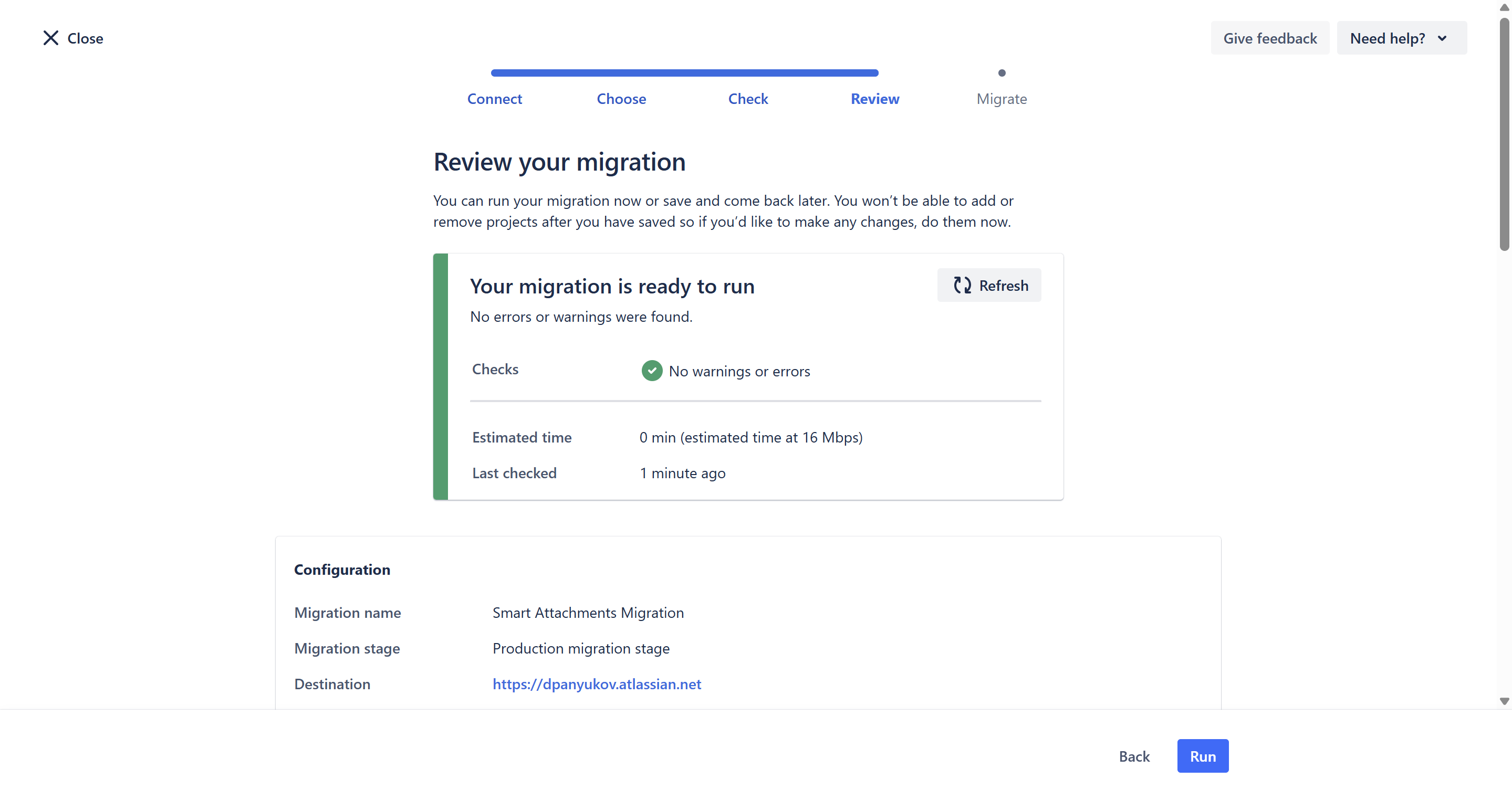Click the Close text label
Viewport: 1512px width, 800px height.
85,39
